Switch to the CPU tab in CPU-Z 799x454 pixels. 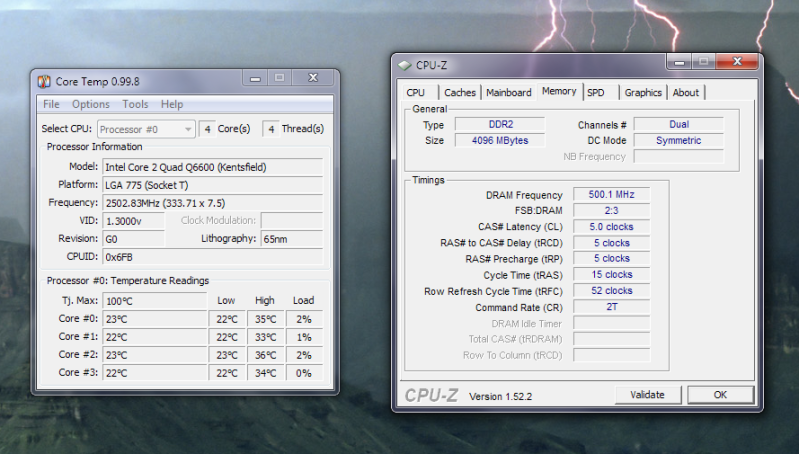tap(416, 93)
